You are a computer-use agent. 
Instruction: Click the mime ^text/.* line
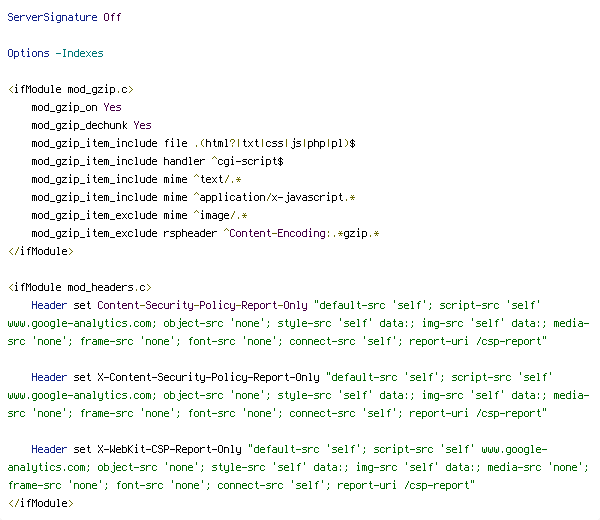click(136, 179)
